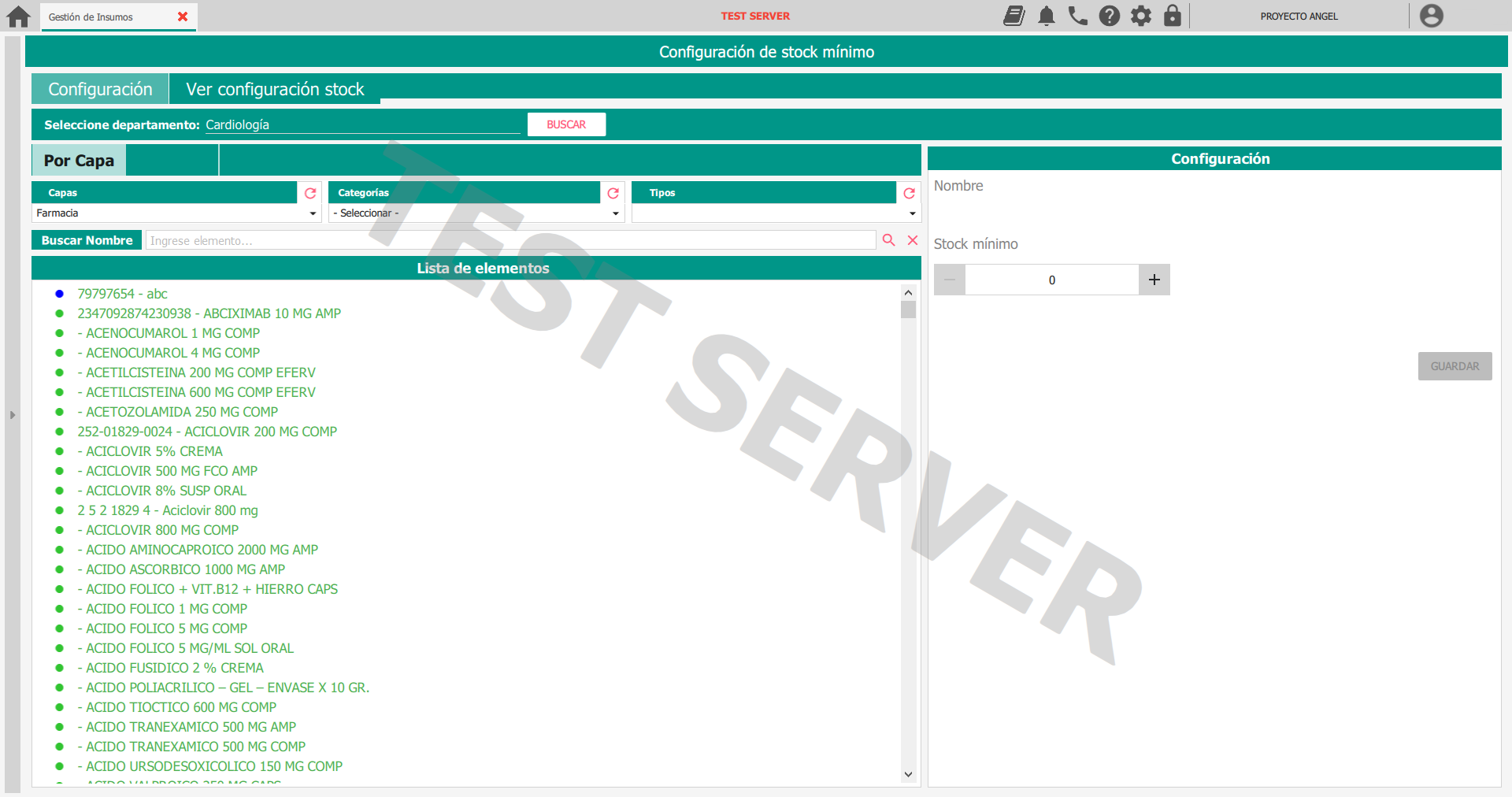
Task: Open the manual book icon
Action: coord(1014,16)
